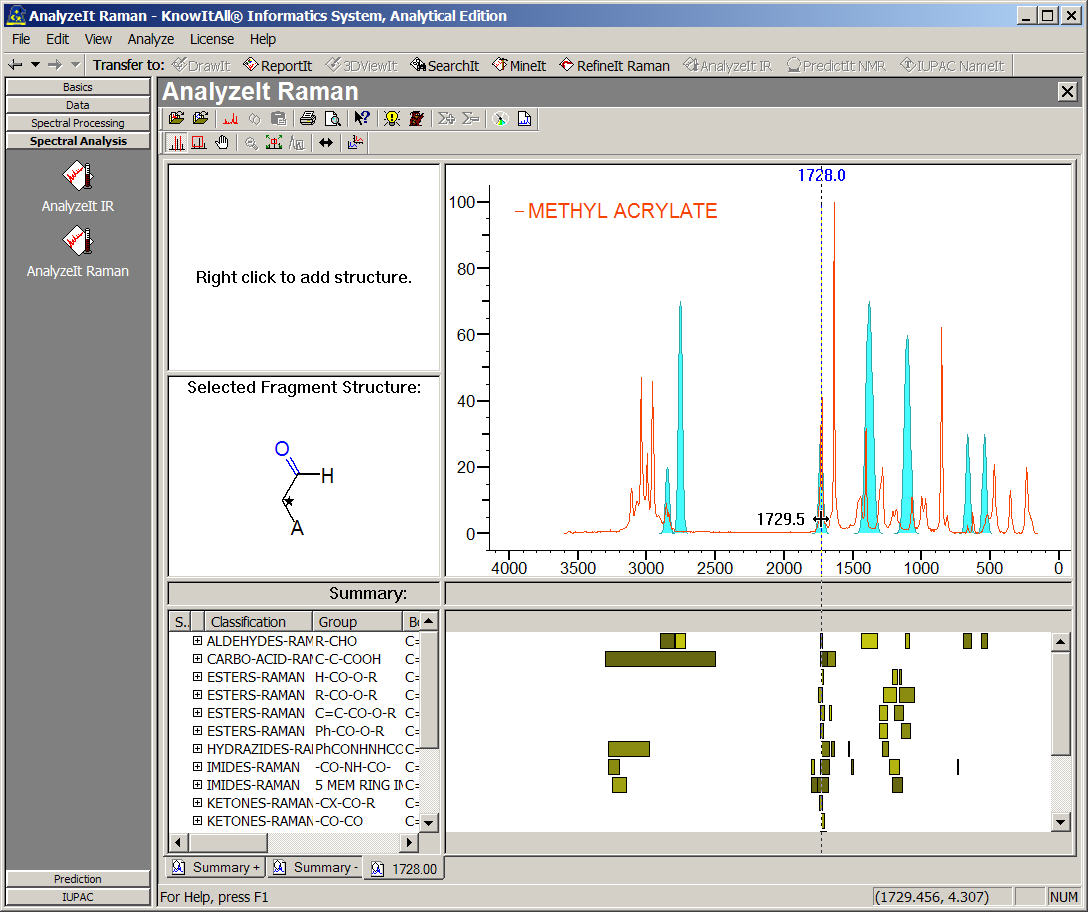Click the spectrum document page icon
This screenshot has width=1088, height=912.
coord(525,119)
